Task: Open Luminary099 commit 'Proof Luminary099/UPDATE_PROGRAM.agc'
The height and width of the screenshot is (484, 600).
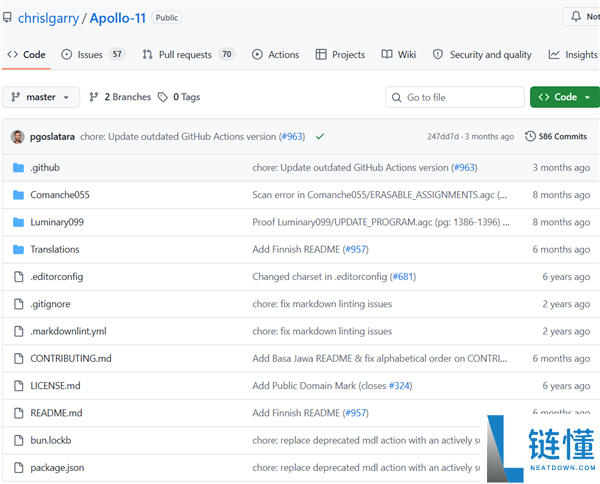Action: (381, 222)
